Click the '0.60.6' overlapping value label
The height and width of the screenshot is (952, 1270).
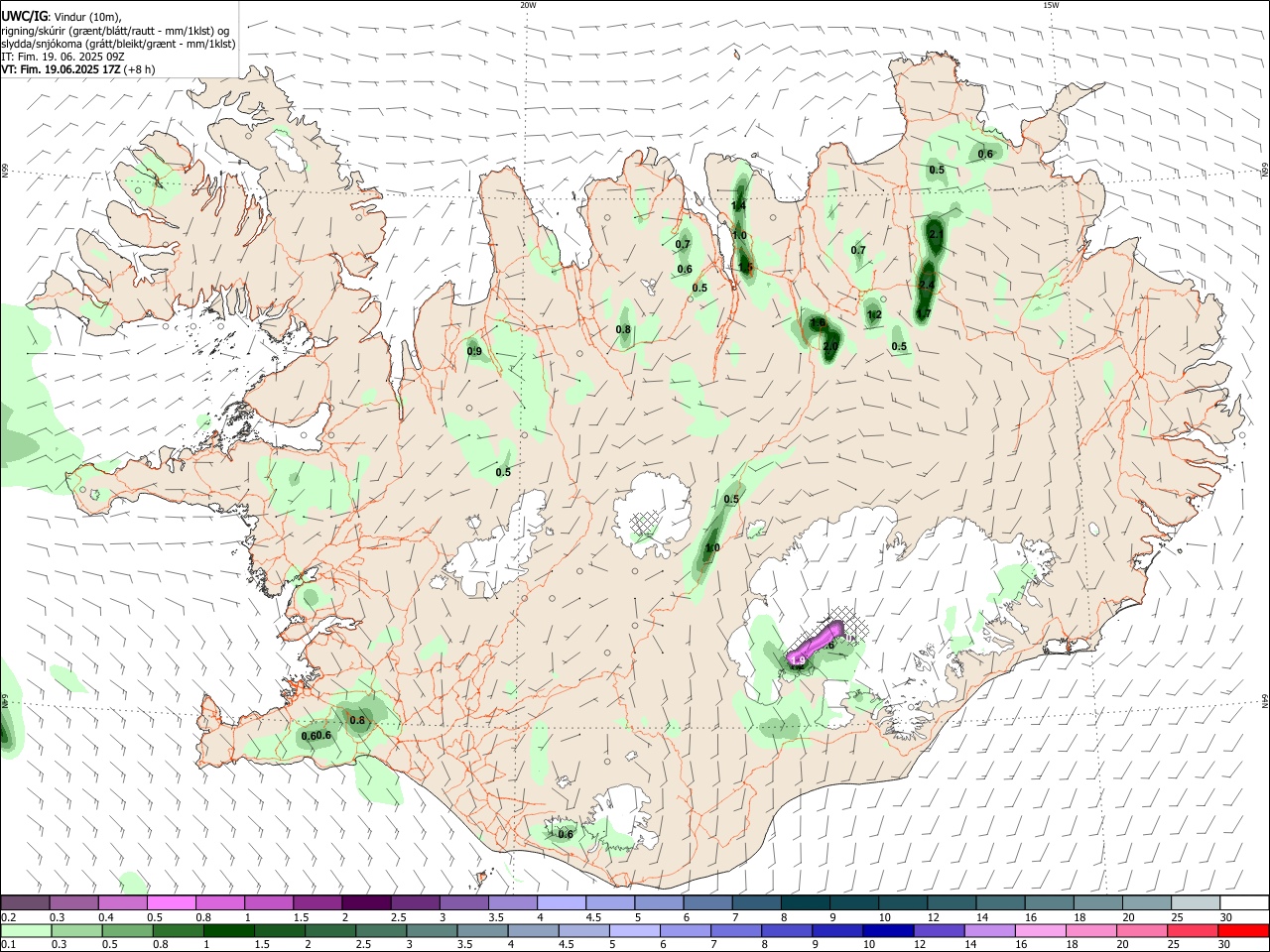[316, 736]
